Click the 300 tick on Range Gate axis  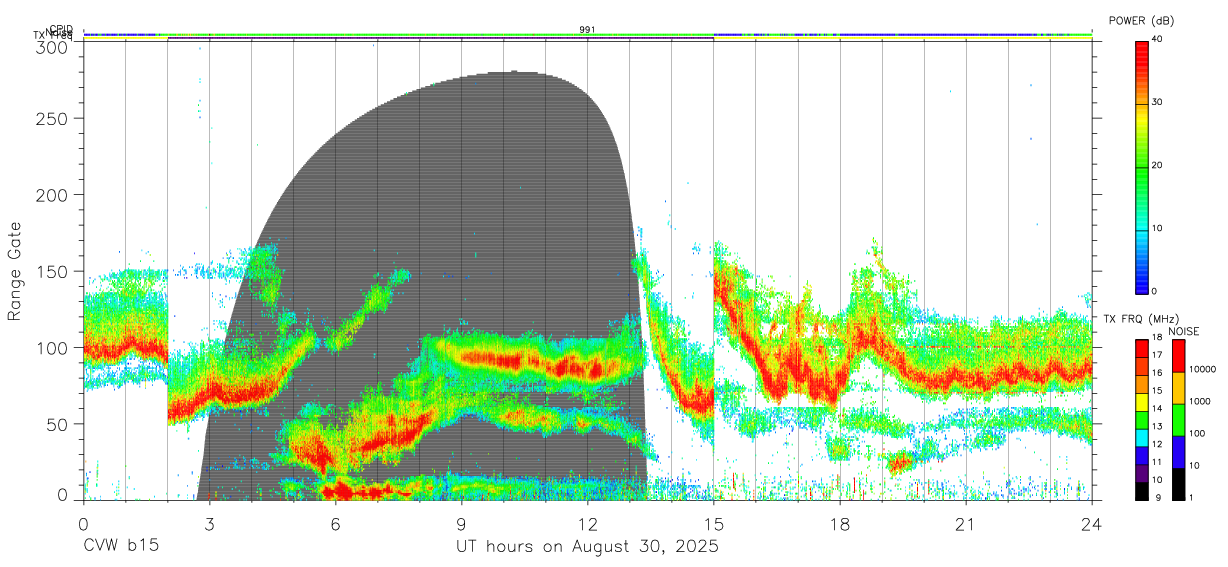53,47
